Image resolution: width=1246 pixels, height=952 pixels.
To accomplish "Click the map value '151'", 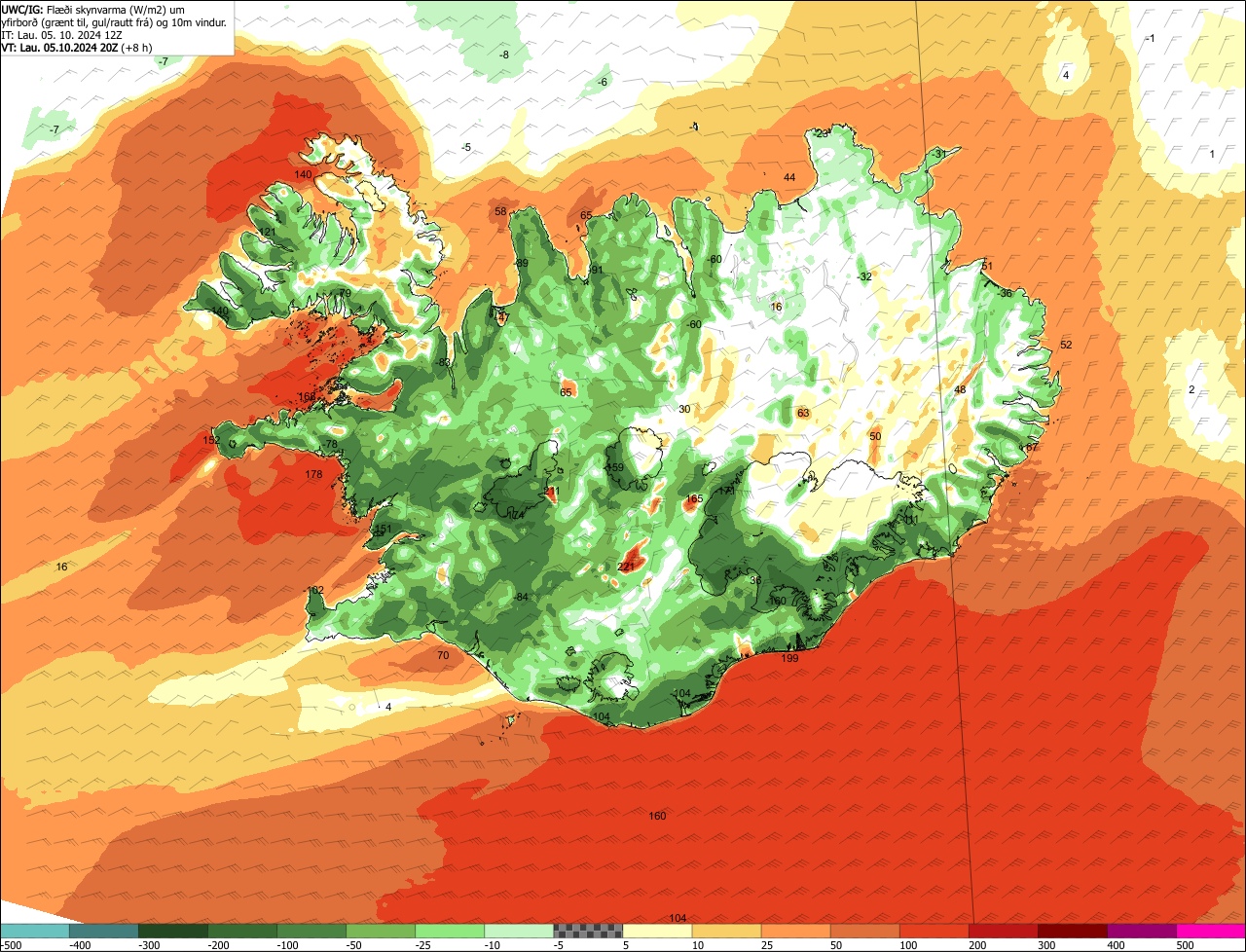I will click(x=383, y=530).
